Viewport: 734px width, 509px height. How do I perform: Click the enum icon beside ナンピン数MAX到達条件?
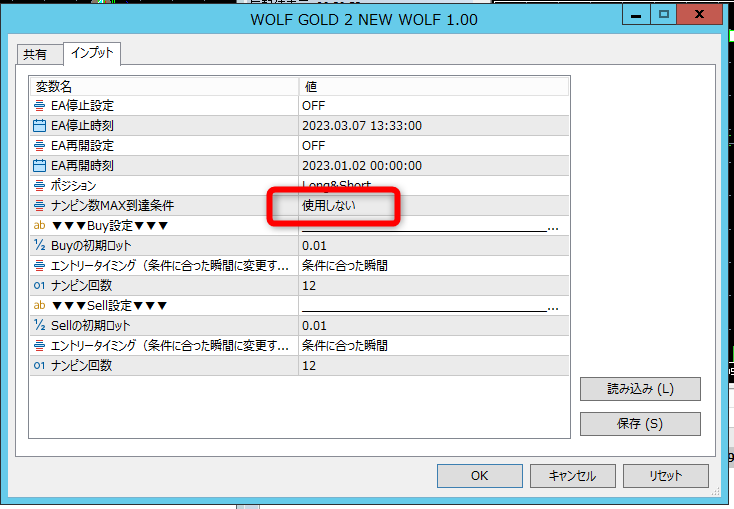coord(40,206)
